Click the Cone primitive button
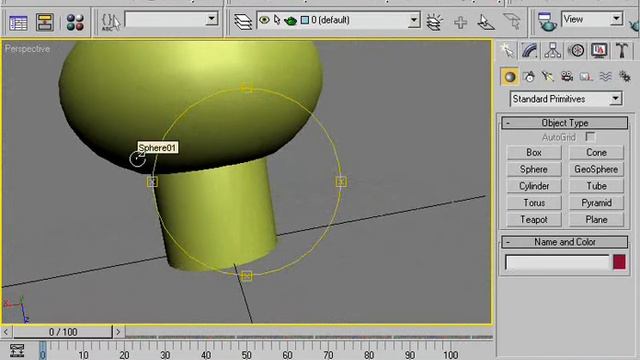Viewport: 640px width, 360px height. tap(596, 153)
